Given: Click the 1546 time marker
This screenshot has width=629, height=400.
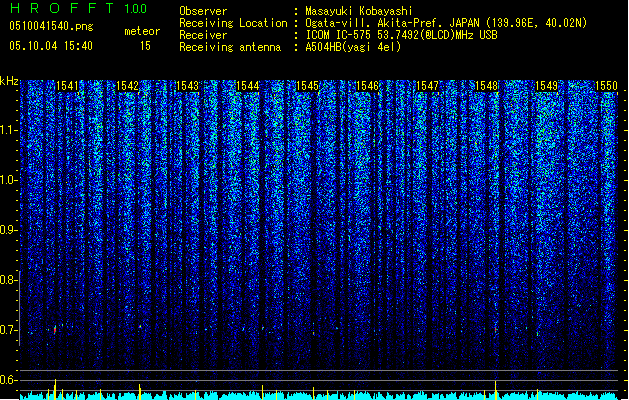Looking at the screenshot, I should pyautogui.click(x=367, y=86).
